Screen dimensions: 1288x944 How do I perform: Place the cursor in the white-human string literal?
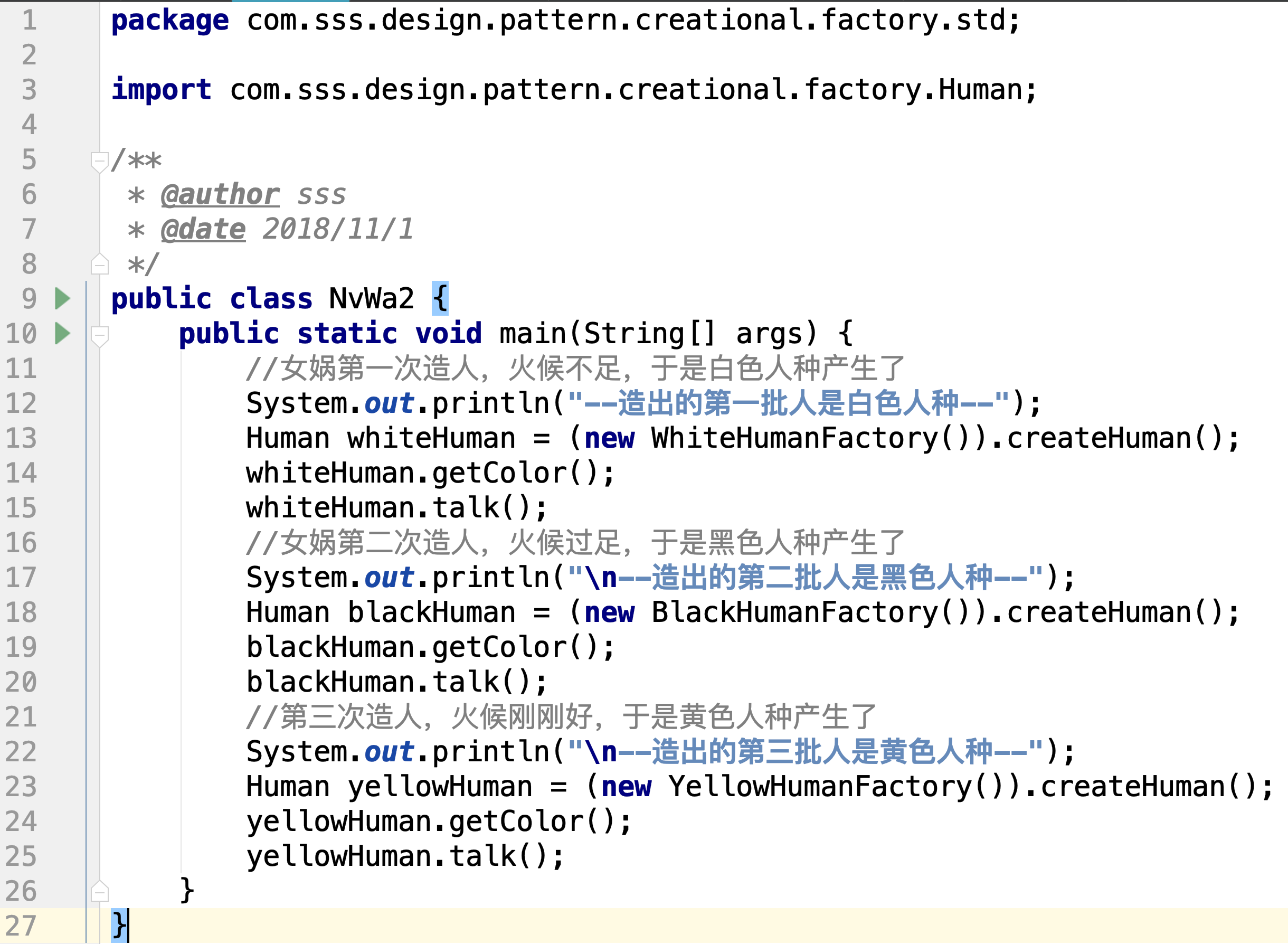click(x=788, y=403)
